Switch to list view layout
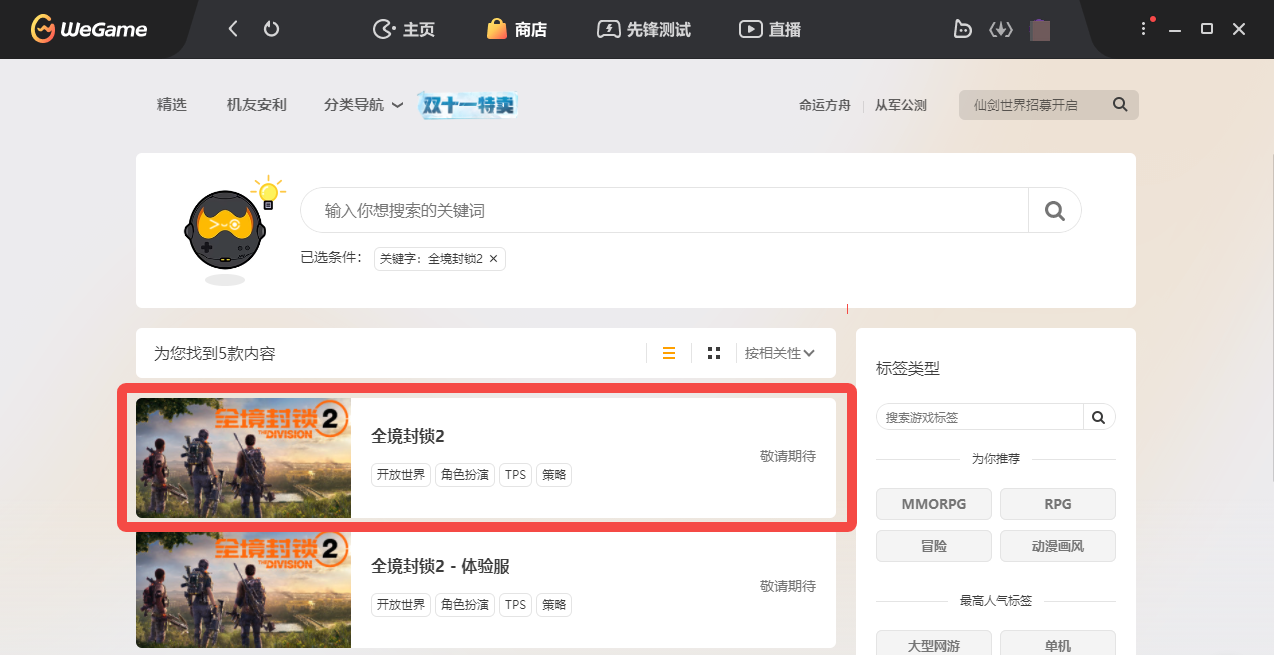1274x655 pixels. tap(669, 353)
